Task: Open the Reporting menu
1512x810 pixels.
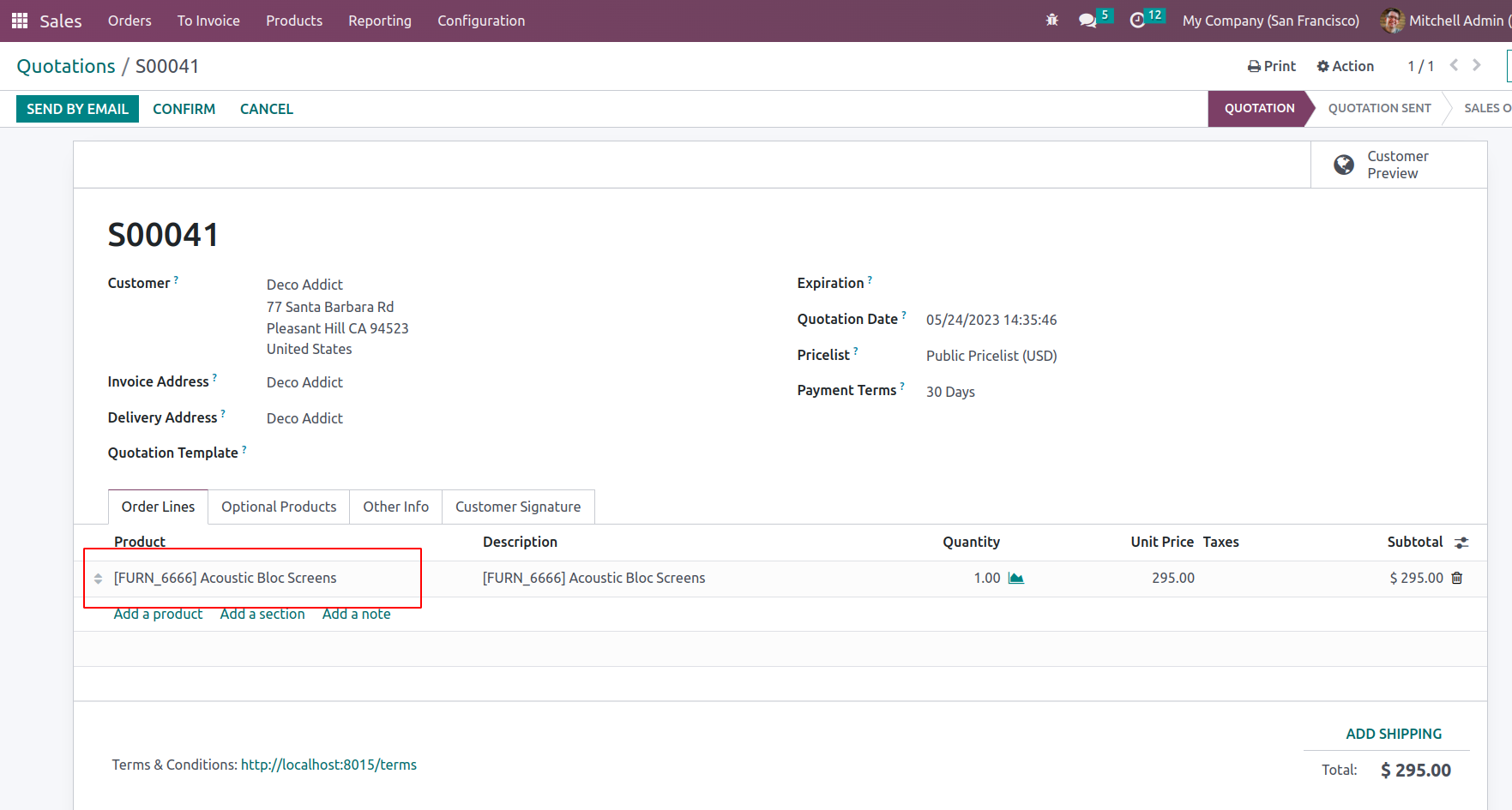Action: click(x=380, y=21)
